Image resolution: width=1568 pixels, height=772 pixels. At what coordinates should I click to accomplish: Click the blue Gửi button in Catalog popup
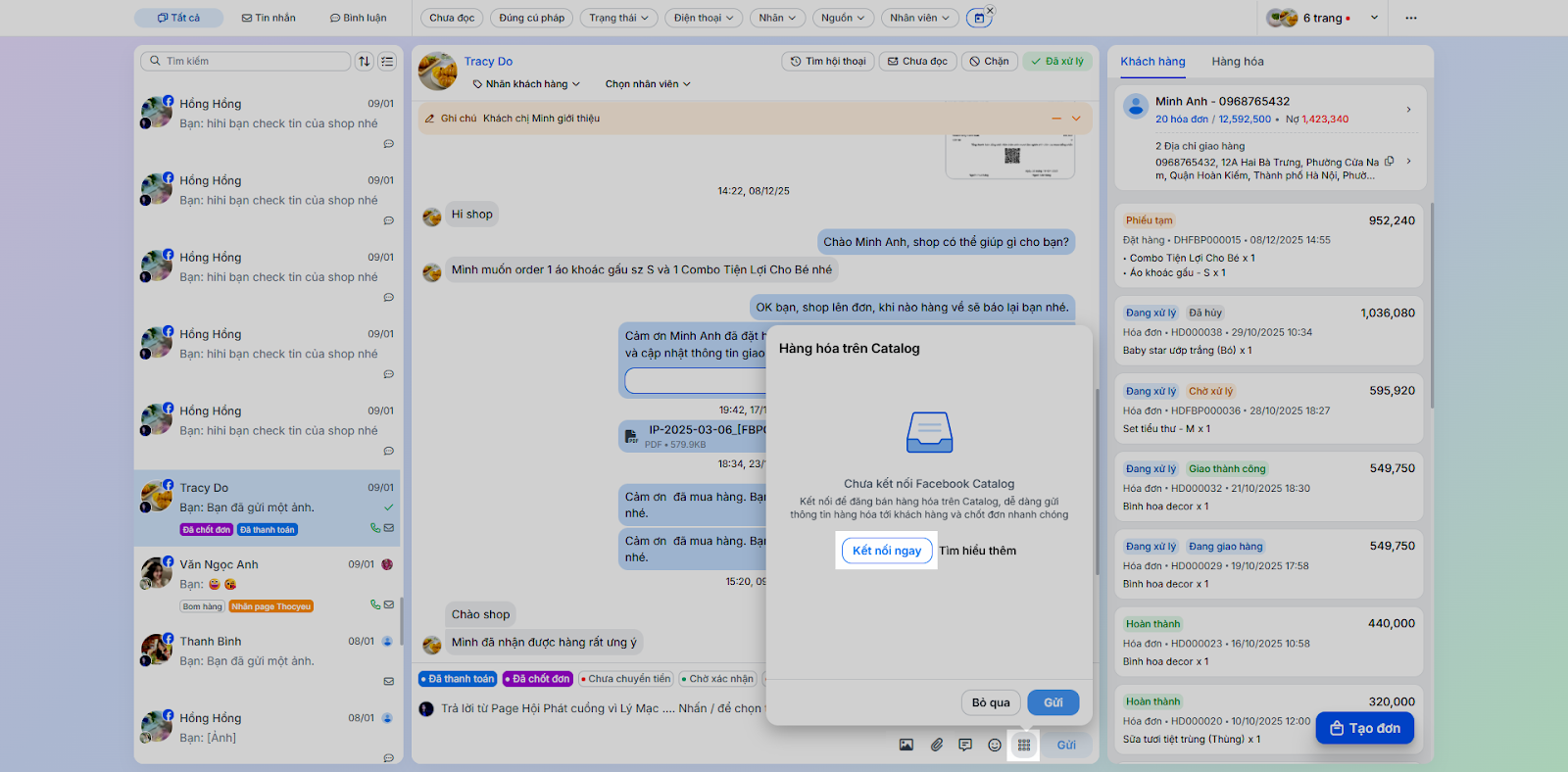(1053, 702)
